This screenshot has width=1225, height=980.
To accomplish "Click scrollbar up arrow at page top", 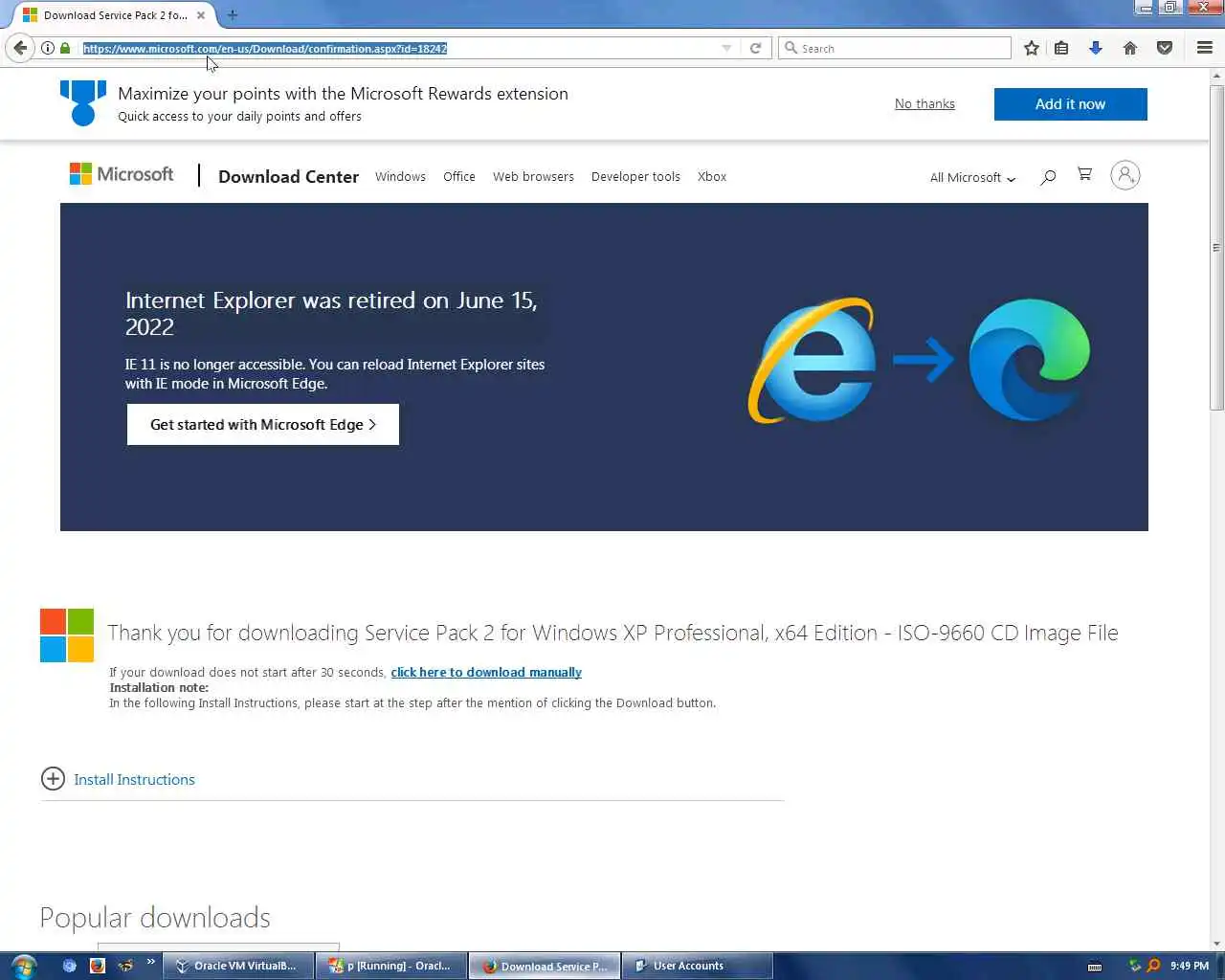I will 1216,76.
